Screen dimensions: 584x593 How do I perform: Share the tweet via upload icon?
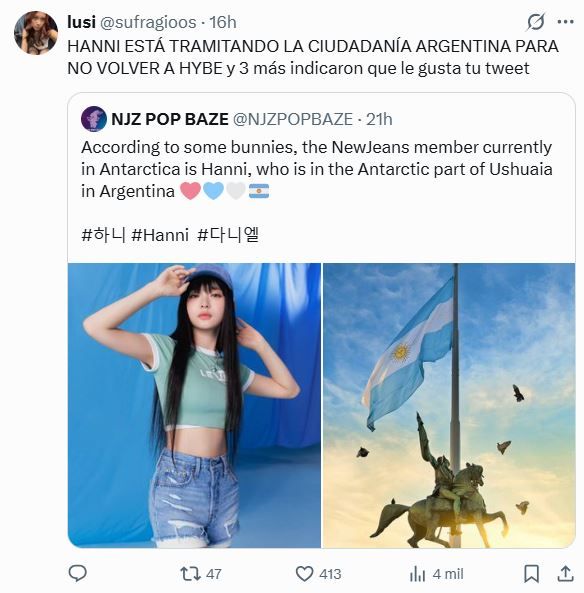pyautogui.click(x=565, y=573)
